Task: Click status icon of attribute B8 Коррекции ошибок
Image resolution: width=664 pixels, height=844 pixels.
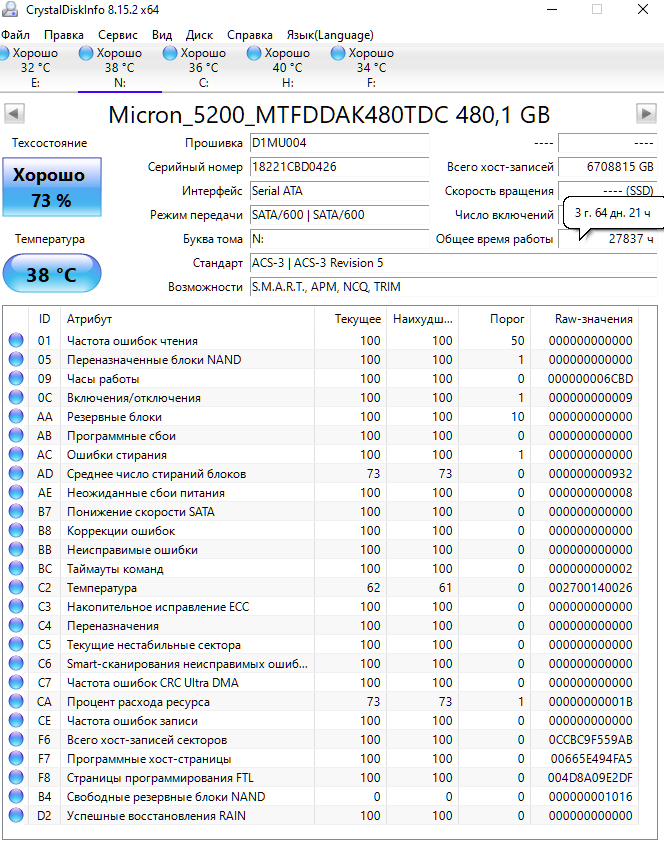Action: click(16, 530)
